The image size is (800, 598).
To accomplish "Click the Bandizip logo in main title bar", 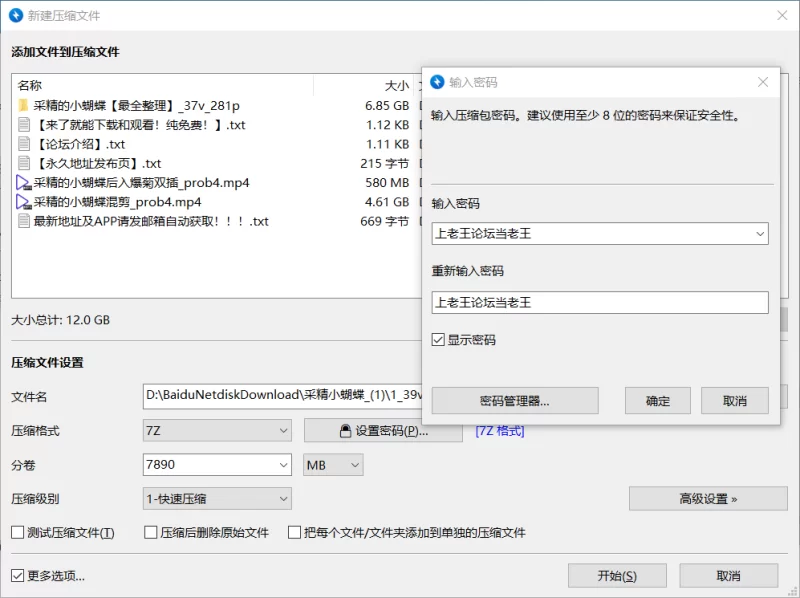I will (16, 15).
